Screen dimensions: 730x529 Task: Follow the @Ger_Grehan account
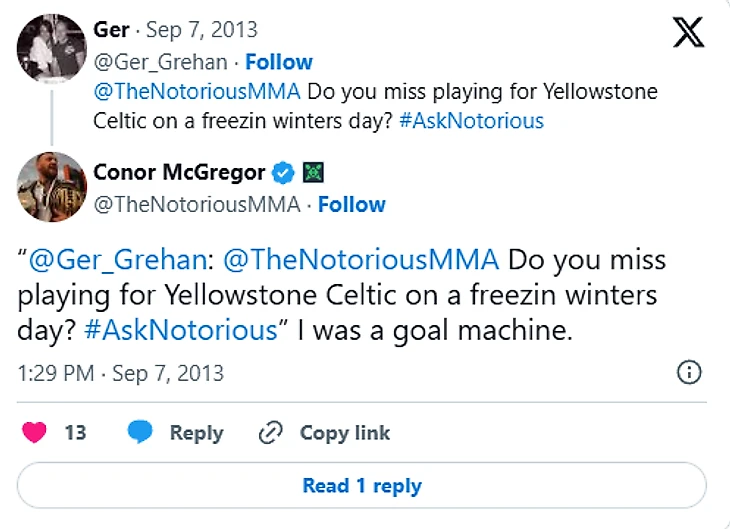(279, 62)
